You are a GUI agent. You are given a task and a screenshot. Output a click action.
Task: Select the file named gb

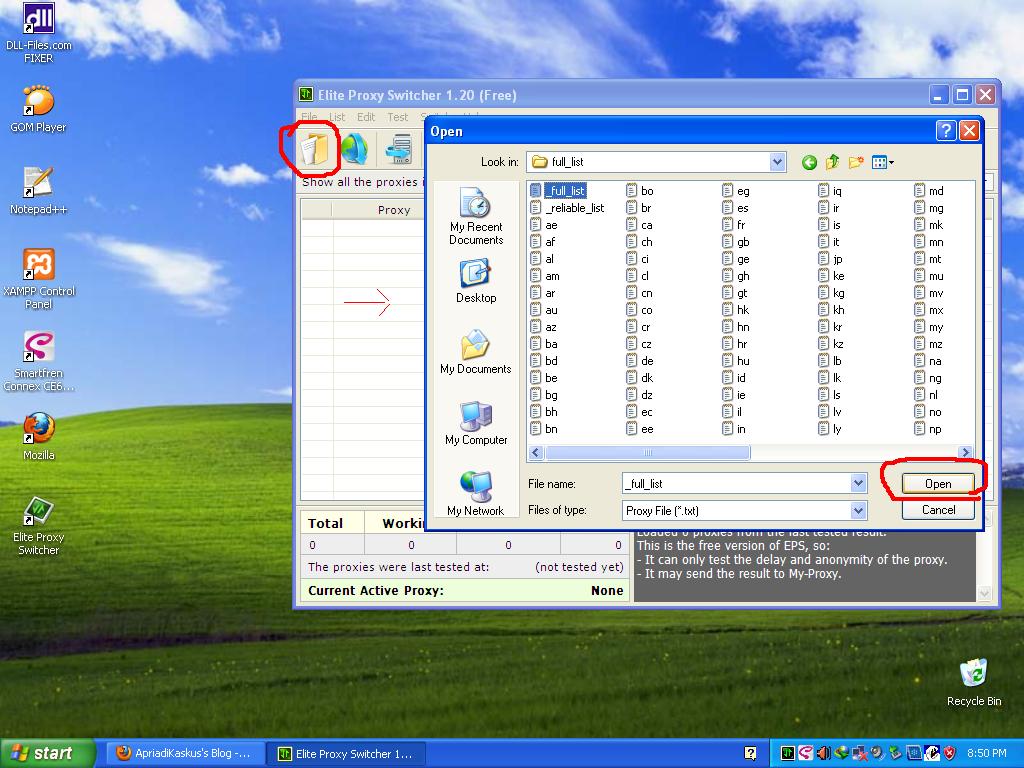click(x=736, y=242)
